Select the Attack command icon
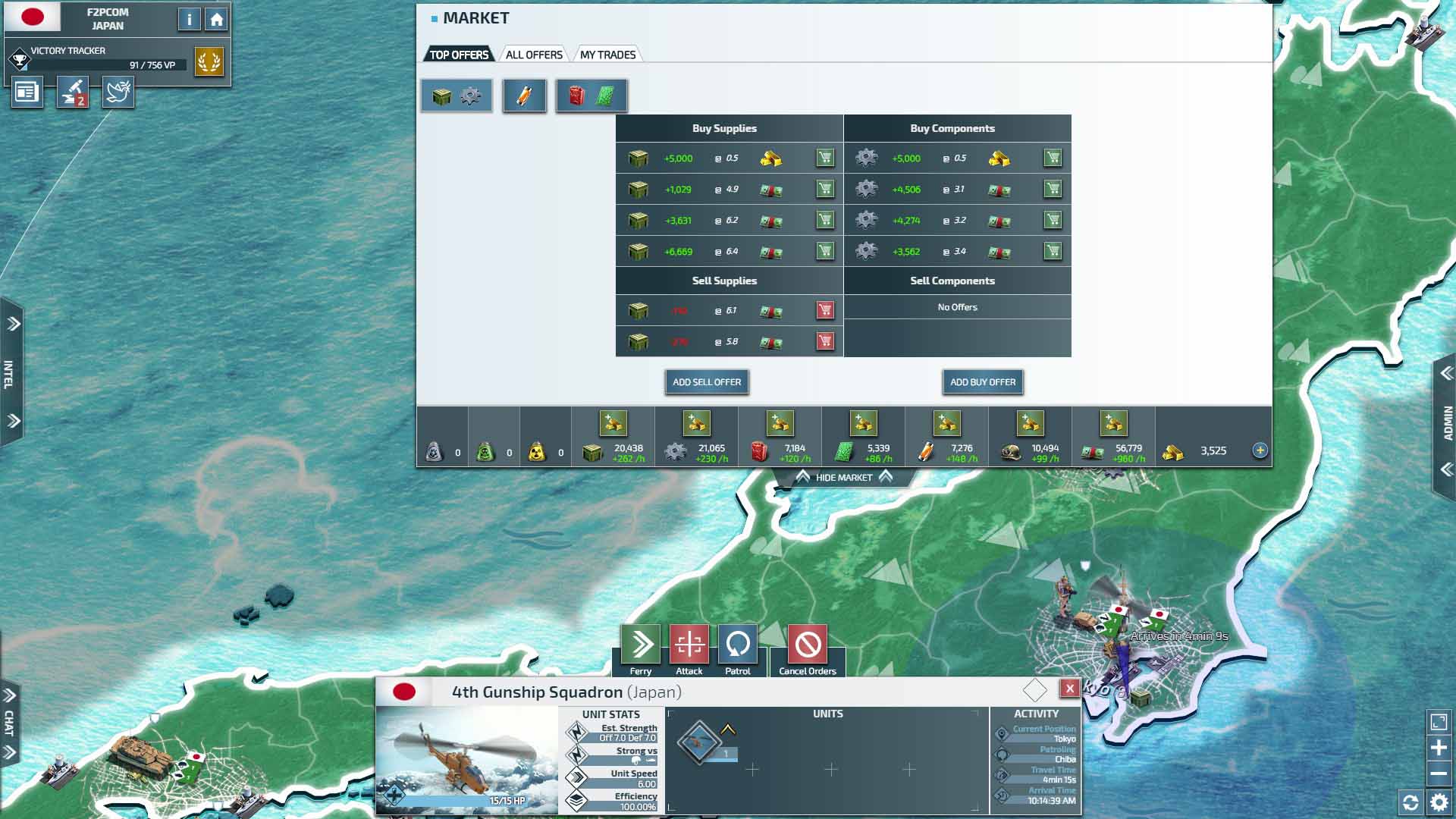Screen dimensions: 1456x819 pos(689,645)
